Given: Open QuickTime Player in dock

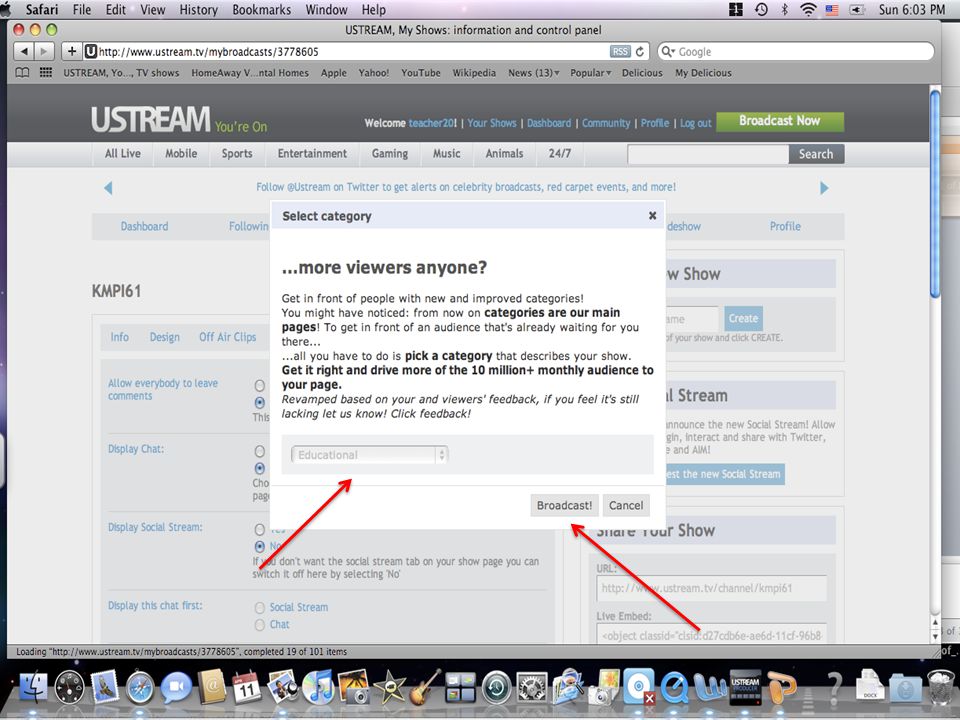Looking at the screenshot, I should pos(675,687).
